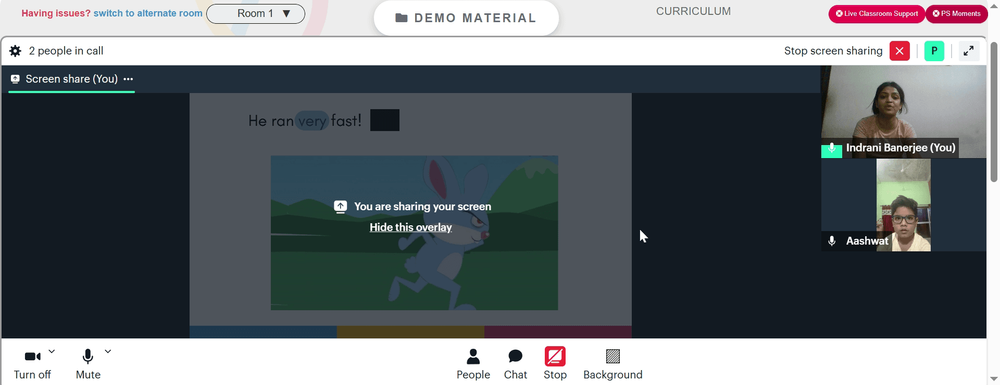Click switch to alternate room link
1000x385 pixels.
[148, 13]
